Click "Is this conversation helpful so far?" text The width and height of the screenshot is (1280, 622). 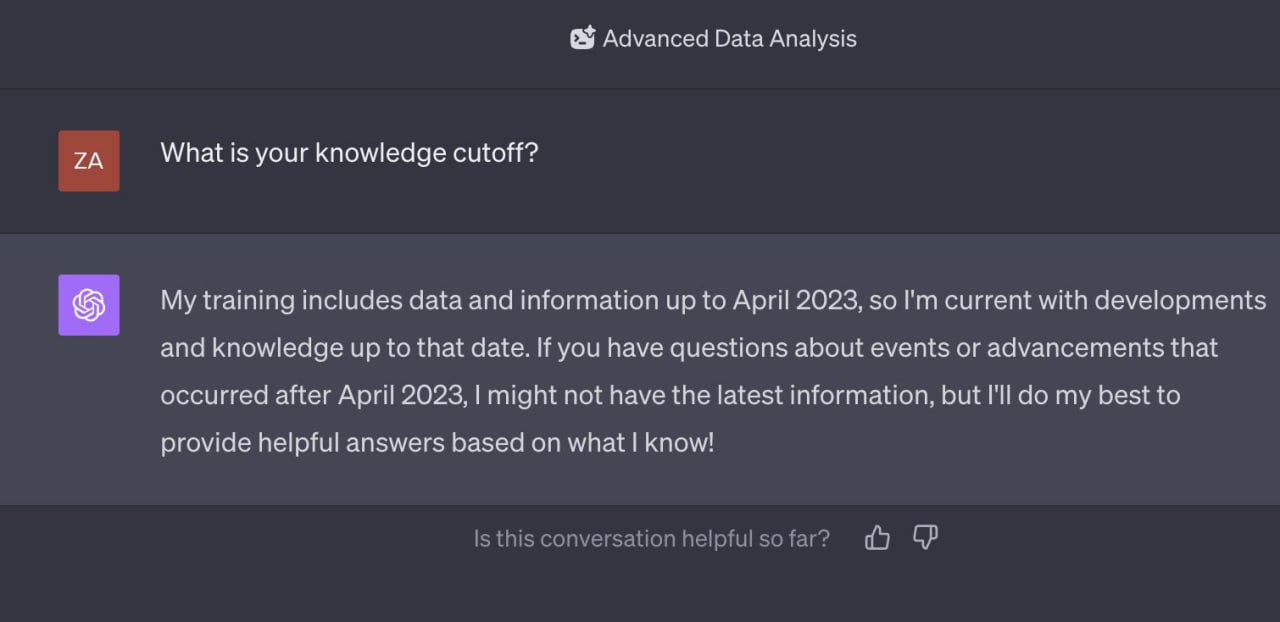651,539
